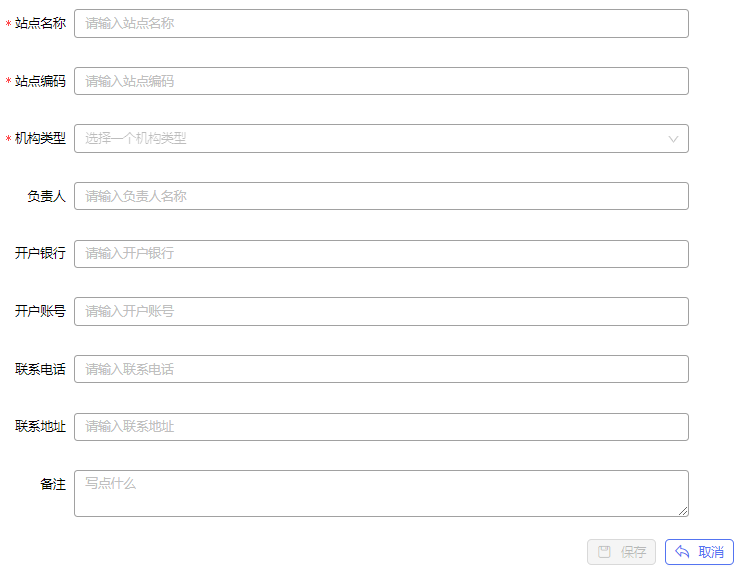Click the 备注 label text
This screenshot has width=748, height=576.
coord(53,484)
